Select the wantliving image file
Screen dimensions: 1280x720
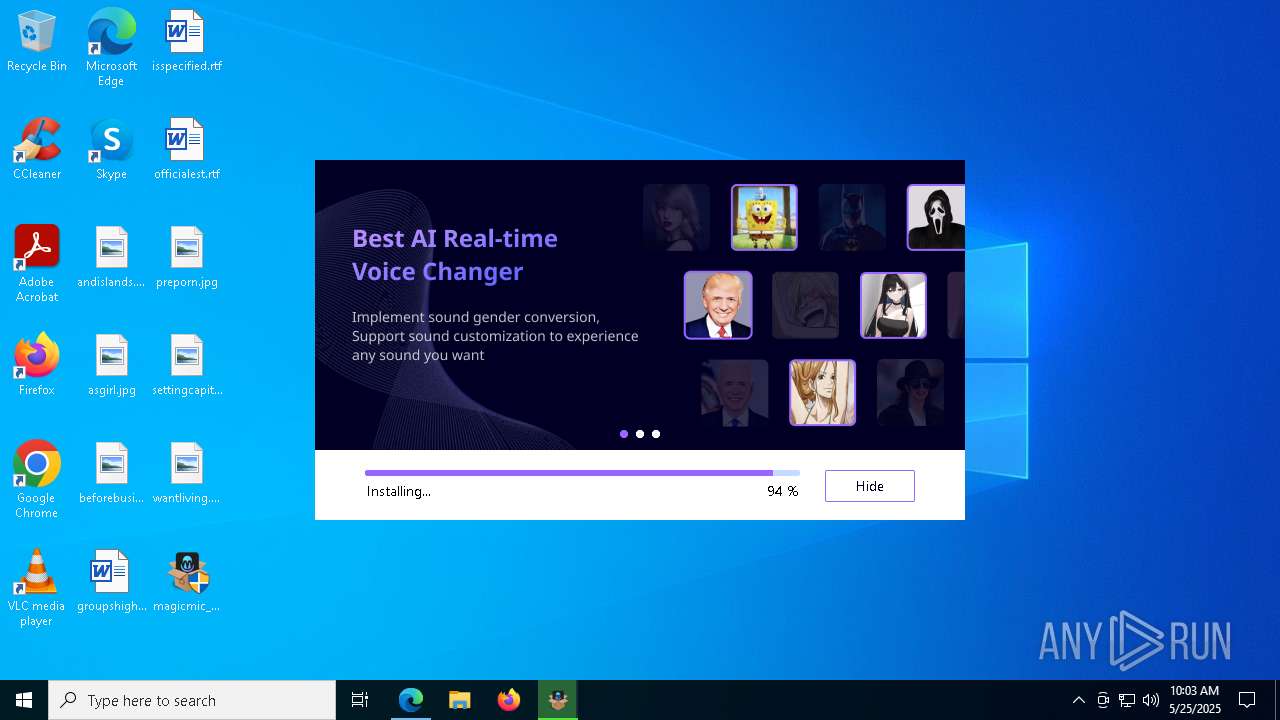pos(187,474)
